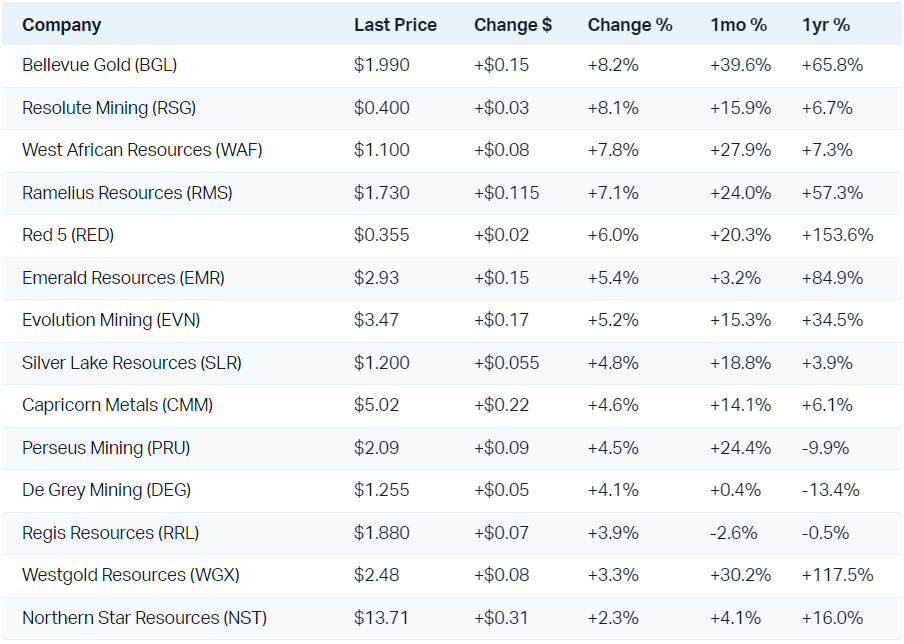The width and height of the screenshot is (904, 644).
Task: Sort by the Last Price column
Action: point(395,25)
